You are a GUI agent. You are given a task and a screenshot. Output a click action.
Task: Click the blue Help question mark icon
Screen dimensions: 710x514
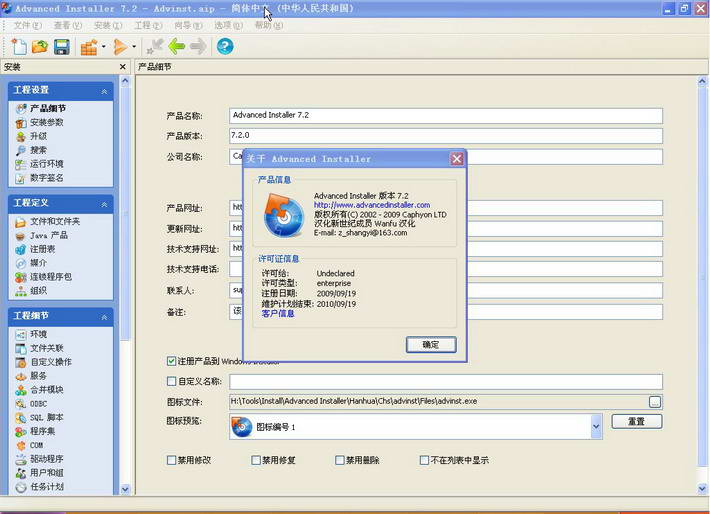click(225, 47)
